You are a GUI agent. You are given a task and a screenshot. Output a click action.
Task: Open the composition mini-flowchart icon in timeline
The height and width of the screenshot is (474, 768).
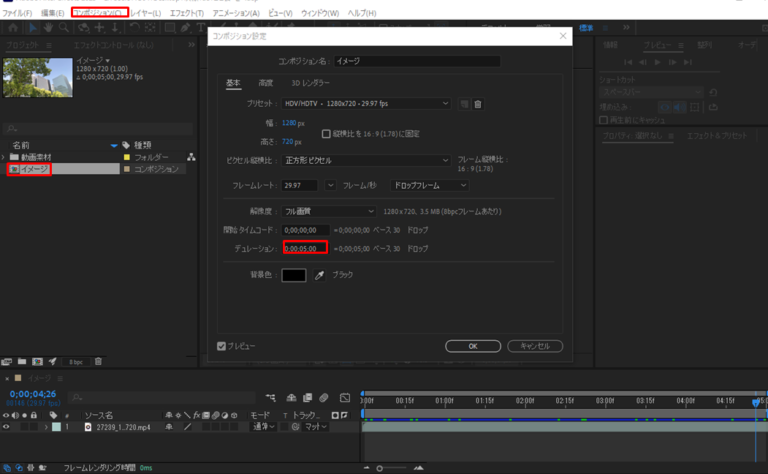[x=270, y=397]
